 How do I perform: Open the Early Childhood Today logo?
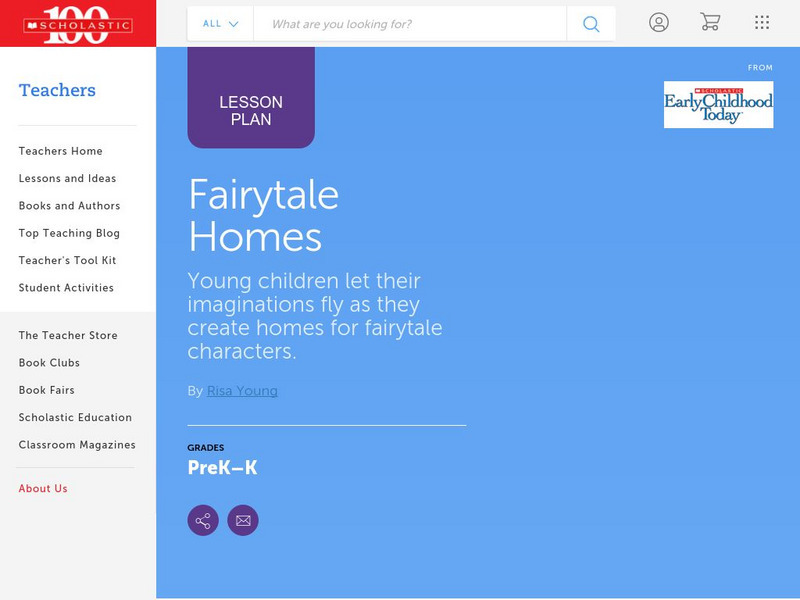tap(718, 105)
